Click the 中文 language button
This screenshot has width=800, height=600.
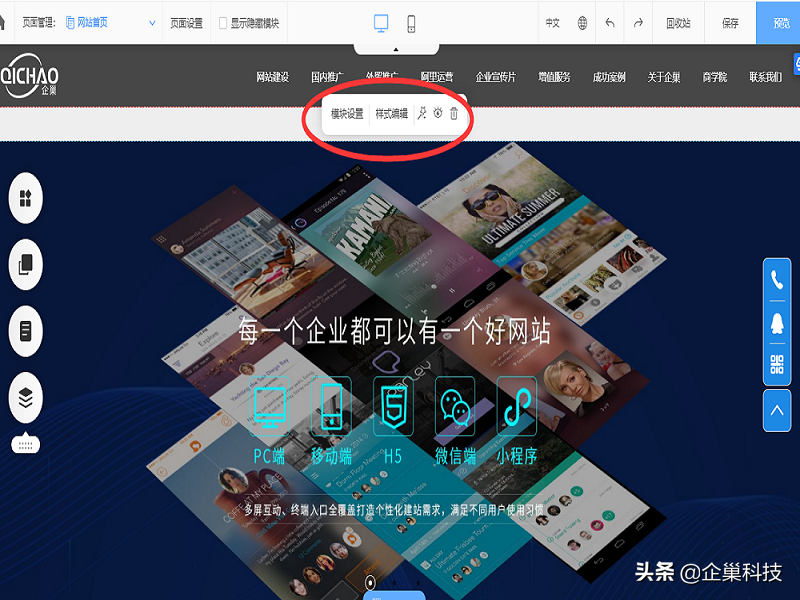point(553,23)
